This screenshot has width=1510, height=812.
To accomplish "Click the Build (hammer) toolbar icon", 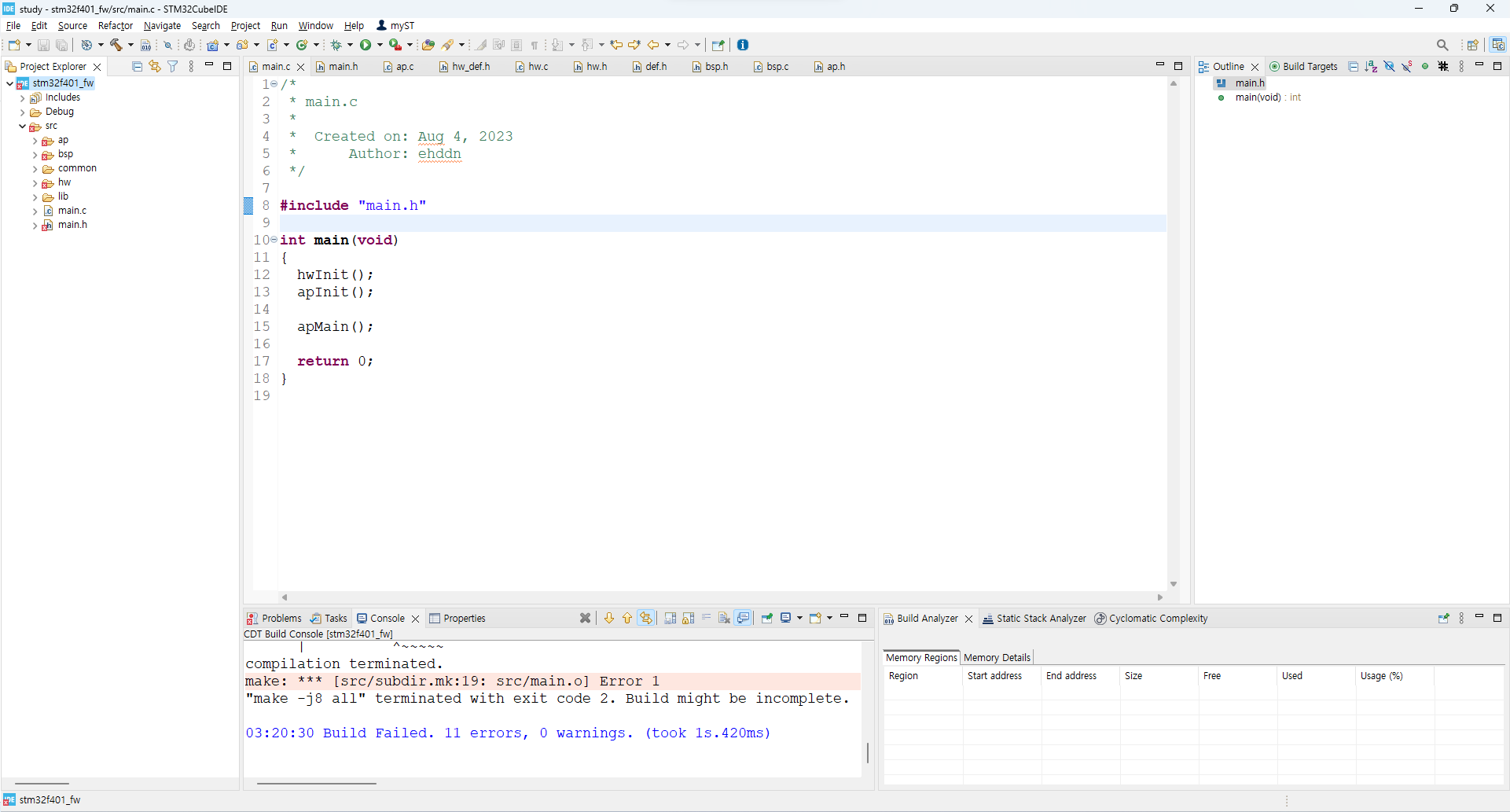I will pyautogui.click(x=116, y=45).
